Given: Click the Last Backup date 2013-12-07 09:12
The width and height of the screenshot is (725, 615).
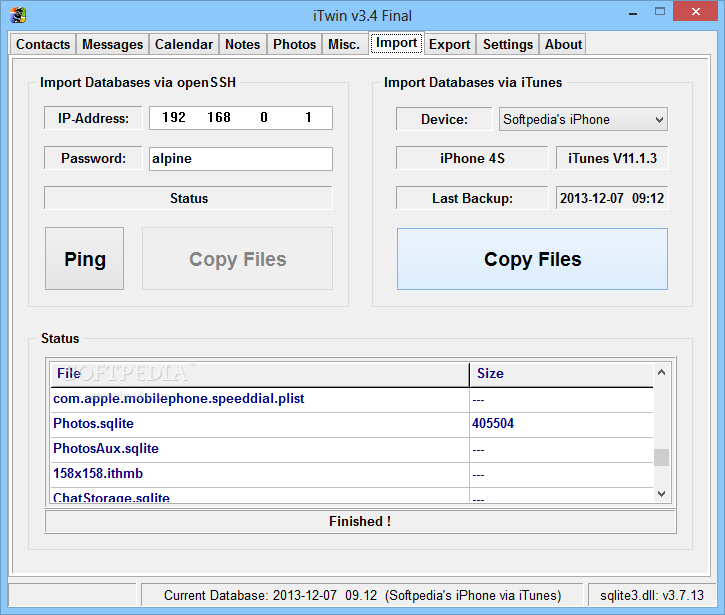Looking at the screenshot, I should point(612,198).
